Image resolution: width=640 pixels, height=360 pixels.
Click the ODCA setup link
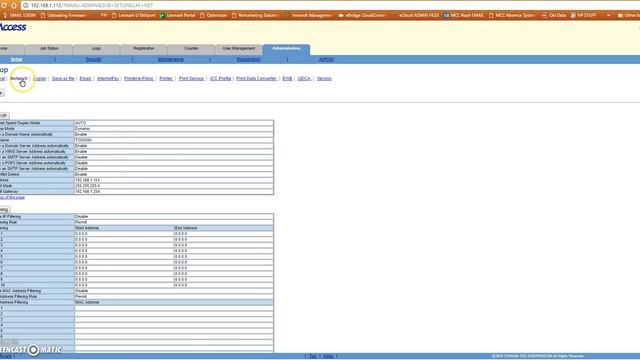[x=304, y=78]
